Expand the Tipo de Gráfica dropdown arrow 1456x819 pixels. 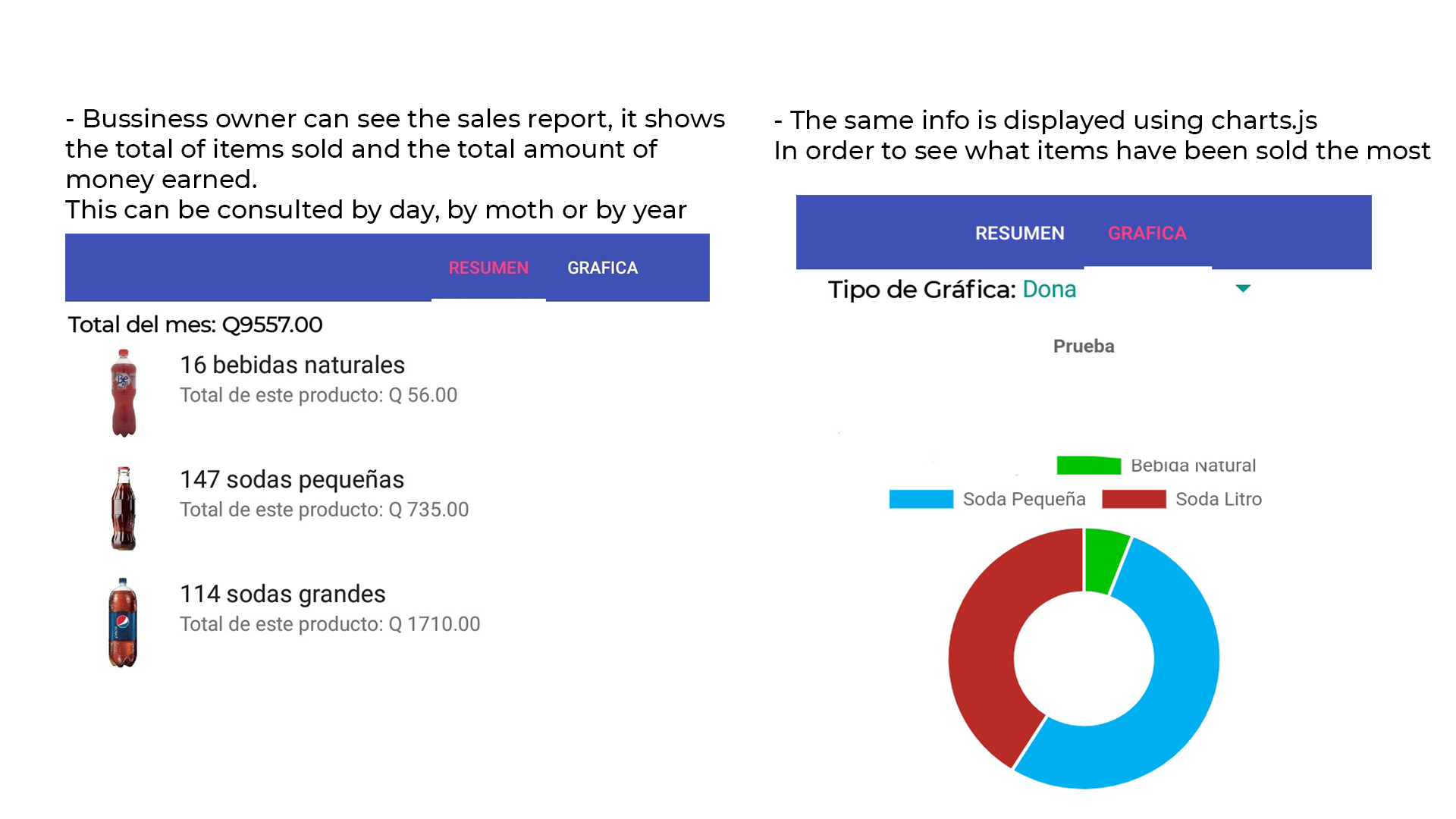[x=1243, y=288]
